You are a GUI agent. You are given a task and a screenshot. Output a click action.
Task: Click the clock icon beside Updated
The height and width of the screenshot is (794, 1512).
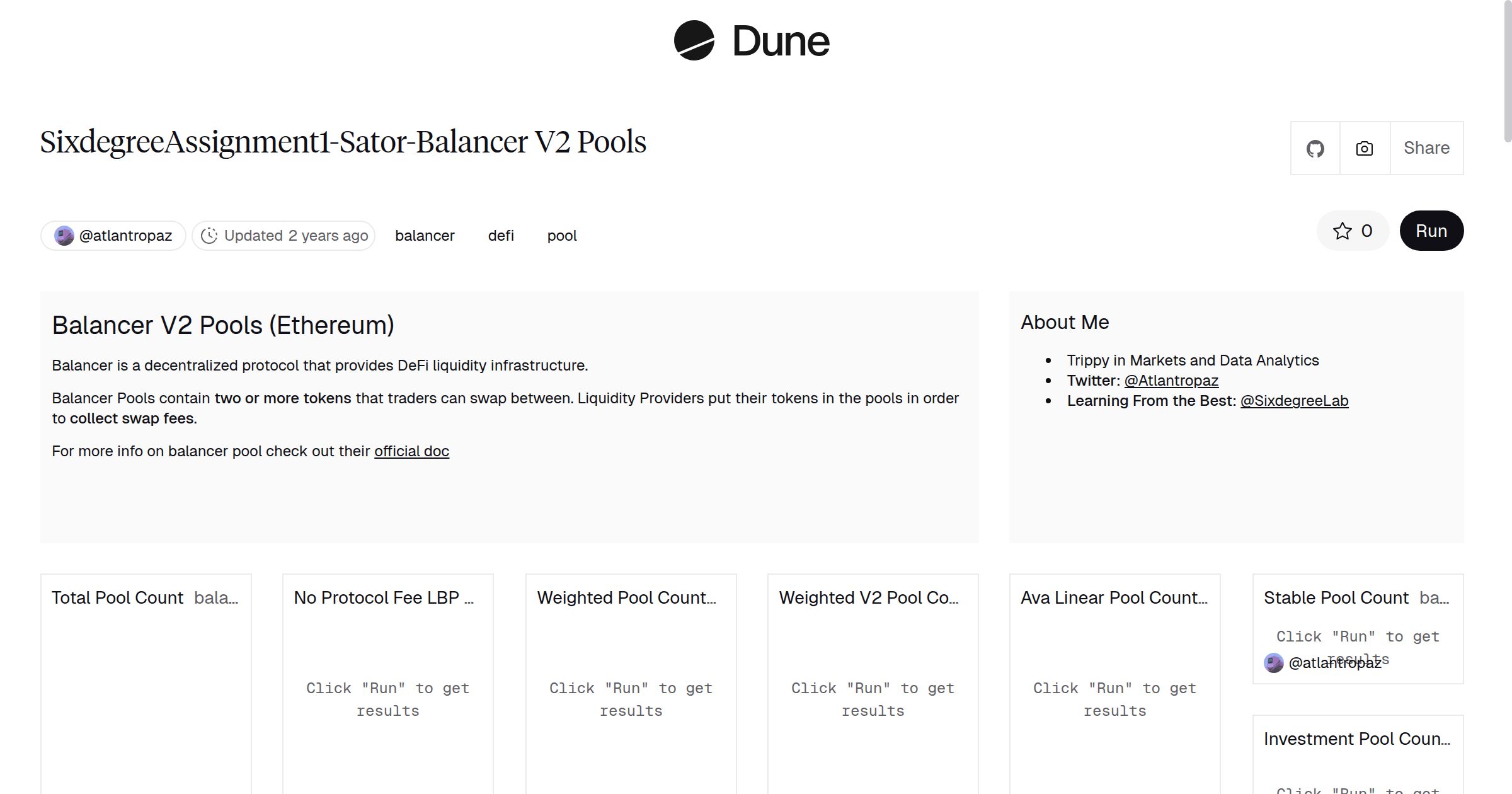[209, 236]
